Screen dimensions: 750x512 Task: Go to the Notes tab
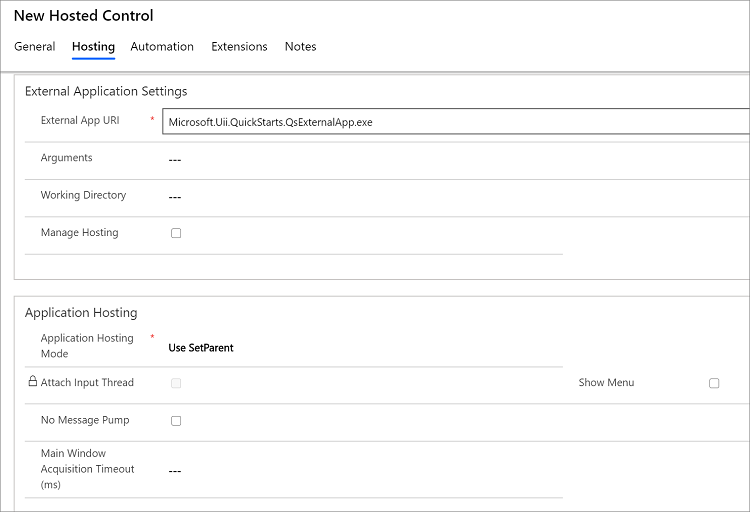point(300,46)
